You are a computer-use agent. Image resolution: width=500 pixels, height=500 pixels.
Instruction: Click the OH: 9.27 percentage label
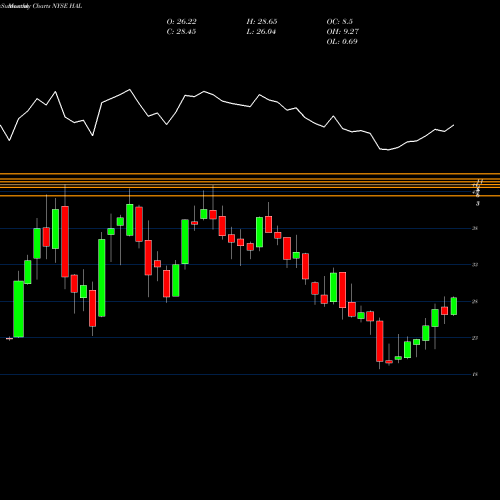coord(342,32)
